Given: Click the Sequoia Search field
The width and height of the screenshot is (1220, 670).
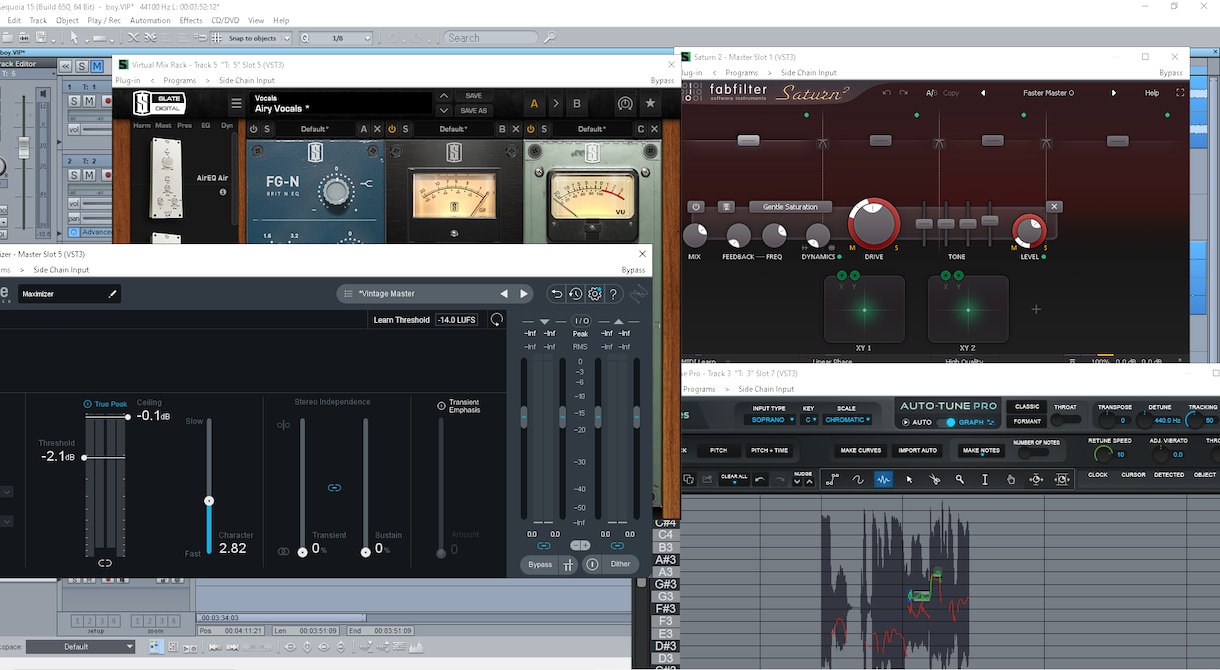Looking at the screenshot, I should pyautogui.click(x=492, y=38).
